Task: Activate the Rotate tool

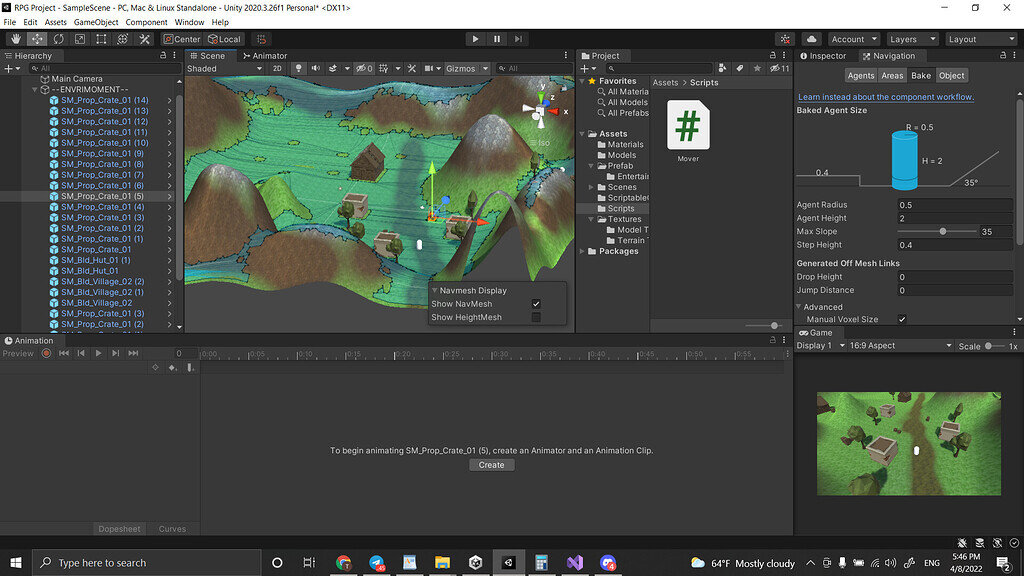Action: point(58,38)
